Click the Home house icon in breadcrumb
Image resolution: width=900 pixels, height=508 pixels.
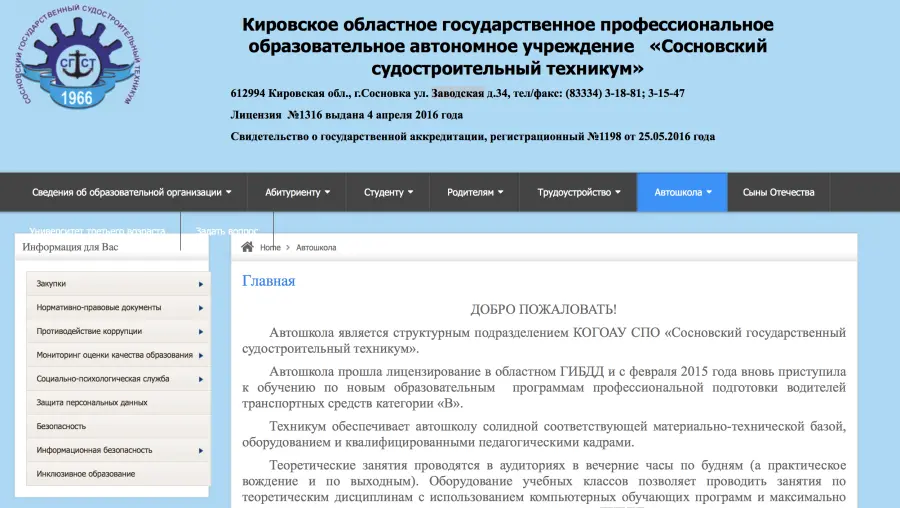247,247
